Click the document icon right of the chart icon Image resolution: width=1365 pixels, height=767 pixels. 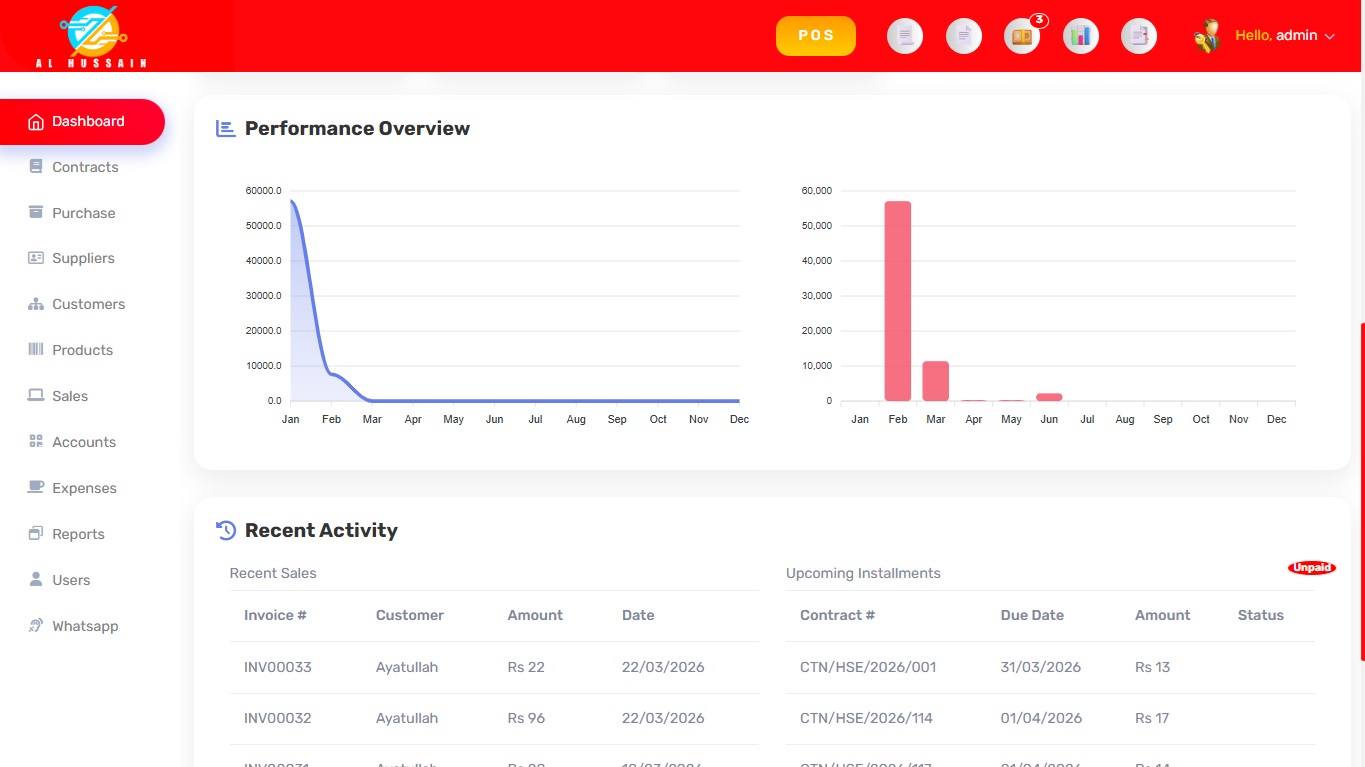pos(1138,36)
